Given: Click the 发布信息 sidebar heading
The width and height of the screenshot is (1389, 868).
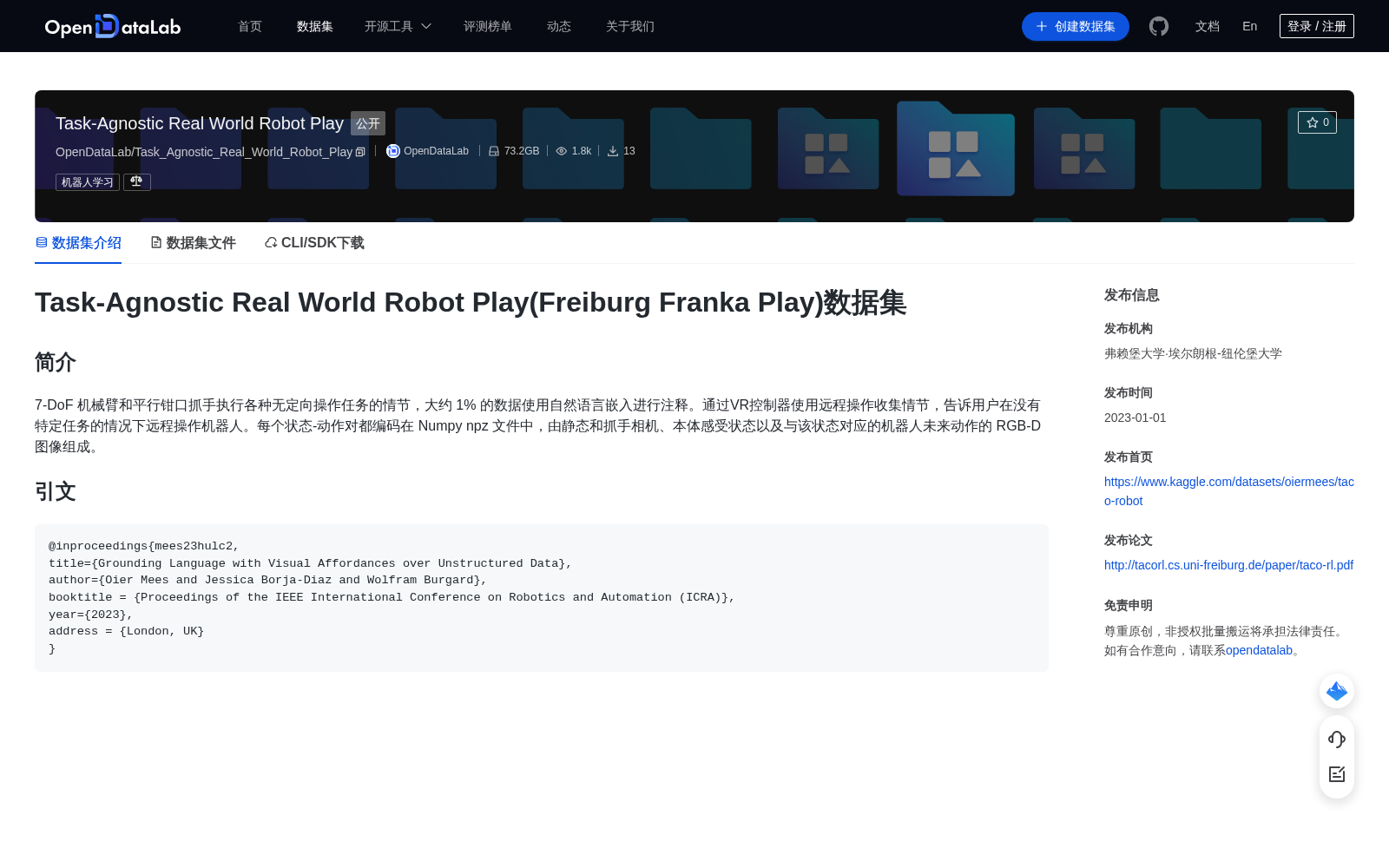Looking at the screenshot, I should pyautogui.click(x=1132, y=295).
